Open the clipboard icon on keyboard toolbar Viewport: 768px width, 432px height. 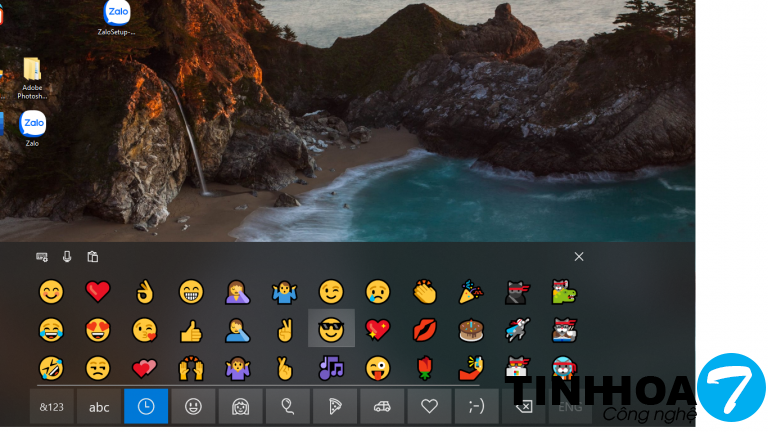coord(92,257)
